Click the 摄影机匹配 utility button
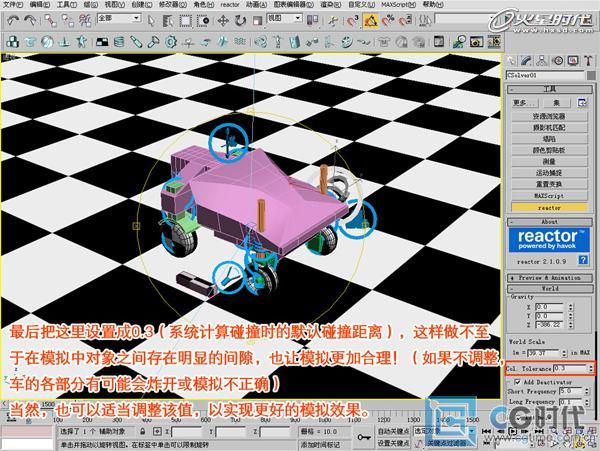 549,127
